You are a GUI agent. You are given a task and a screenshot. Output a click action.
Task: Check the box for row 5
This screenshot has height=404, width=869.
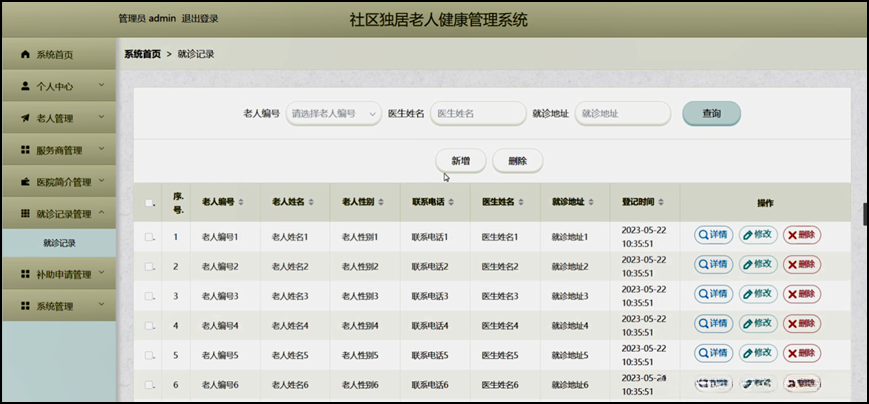149,355
